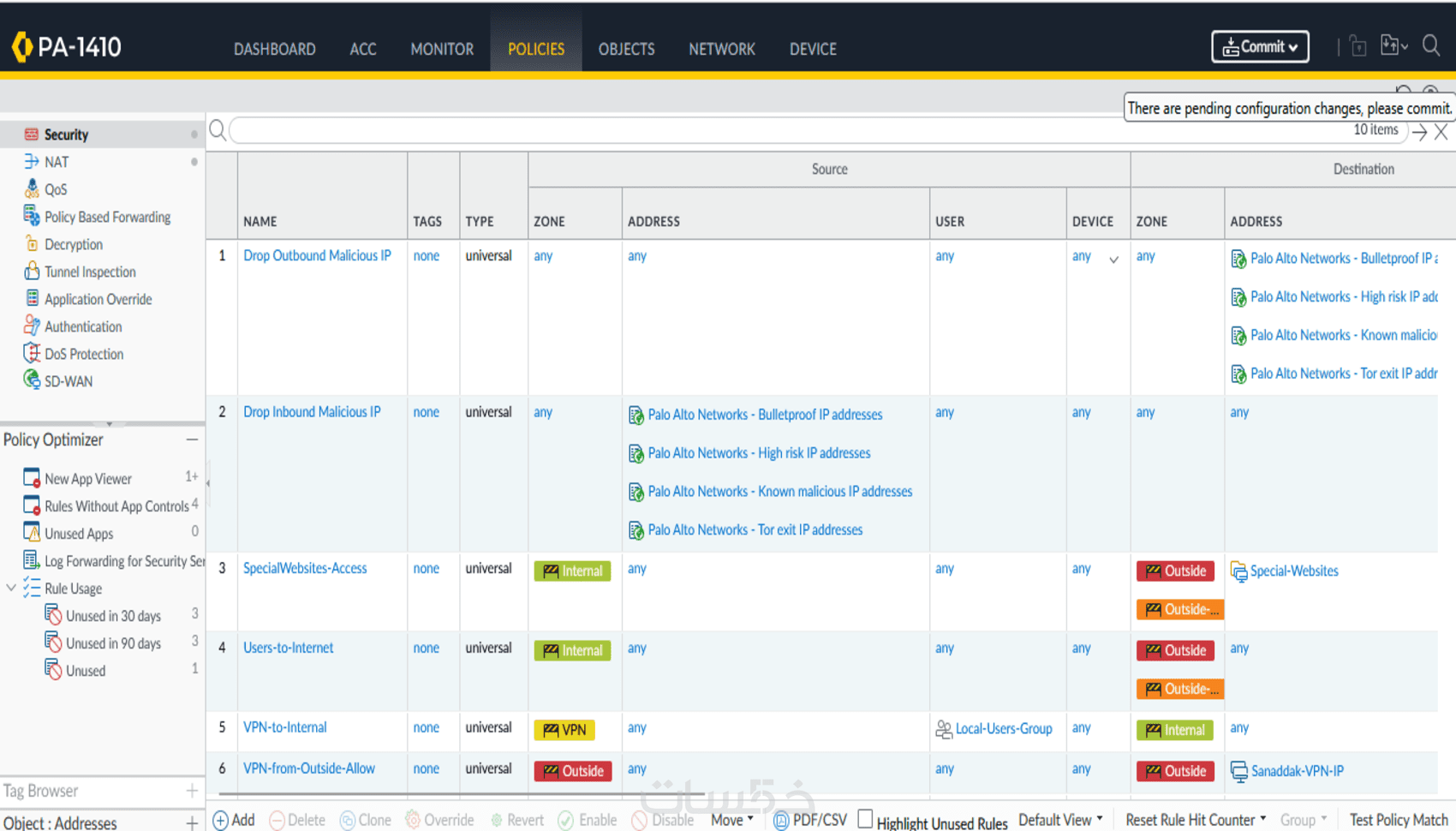This screenshot has height=831, width=1456.
Task: Go to the DEVICE tab
Action: click(x=813, y=49)
